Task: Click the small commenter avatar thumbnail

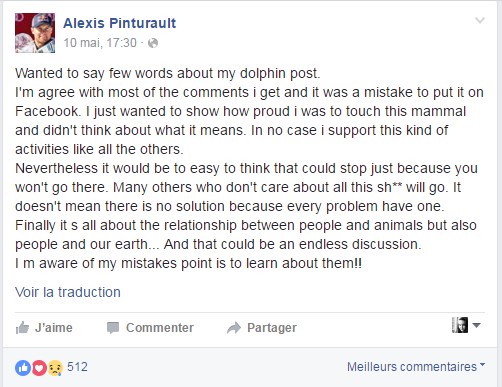Action: [460, 325]
